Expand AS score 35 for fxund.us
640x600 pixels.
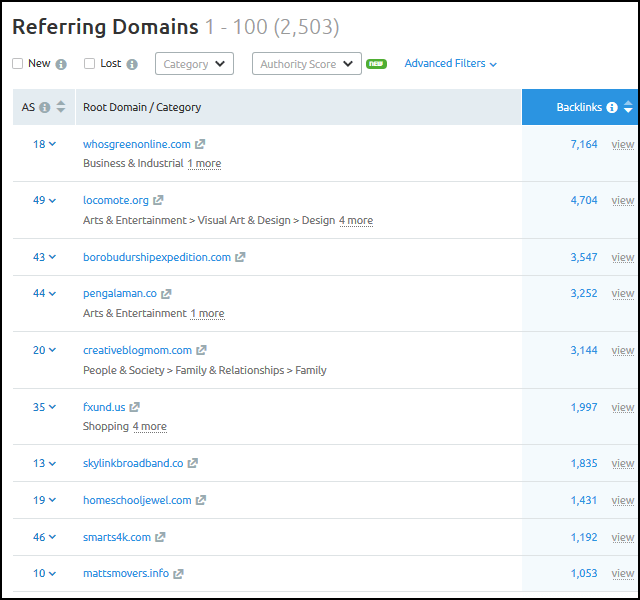click(44, 407)
